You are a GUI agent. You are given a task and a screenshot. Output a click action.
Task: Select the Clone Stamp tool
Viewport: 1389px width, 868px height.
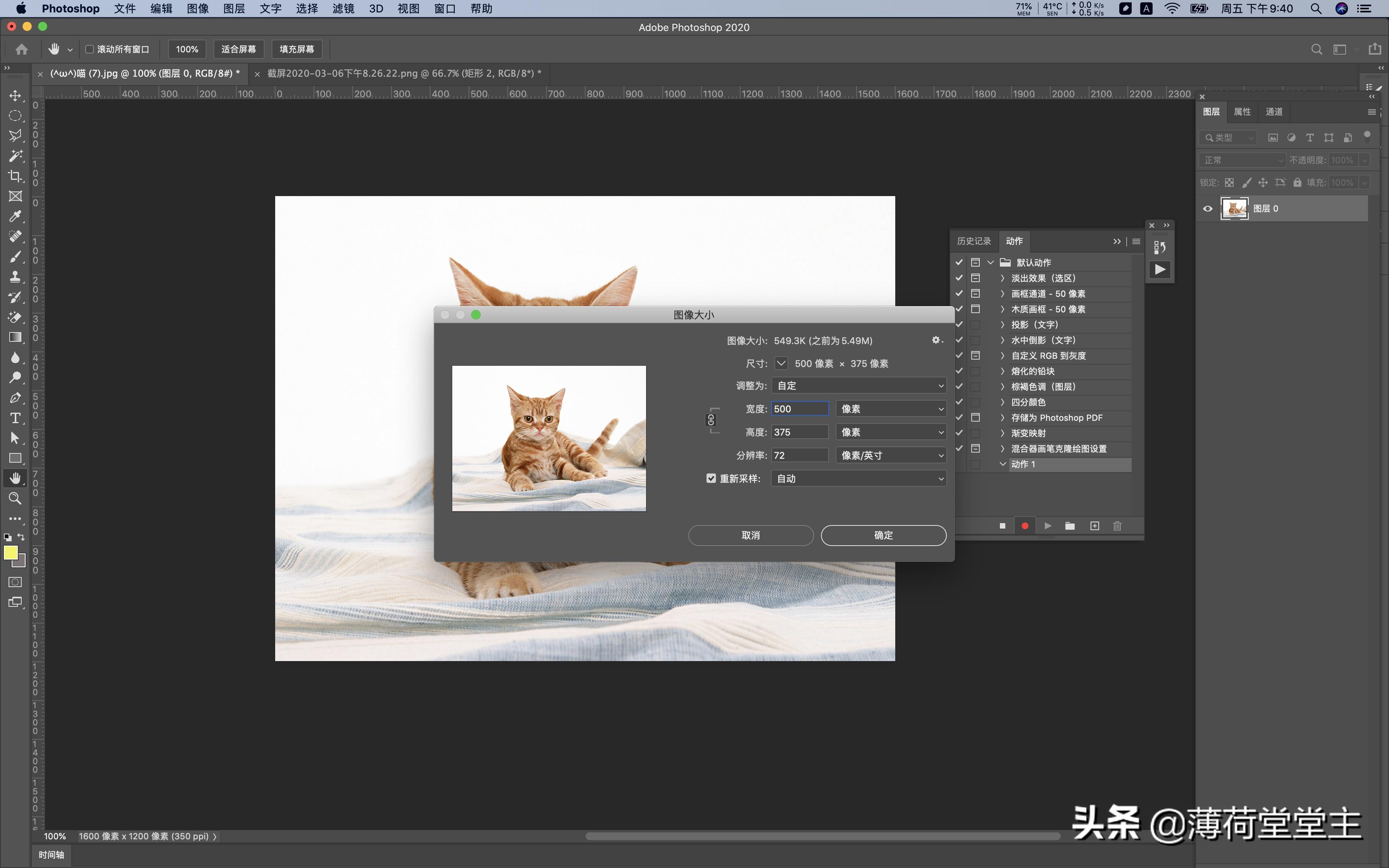click(x=15, y=277)
